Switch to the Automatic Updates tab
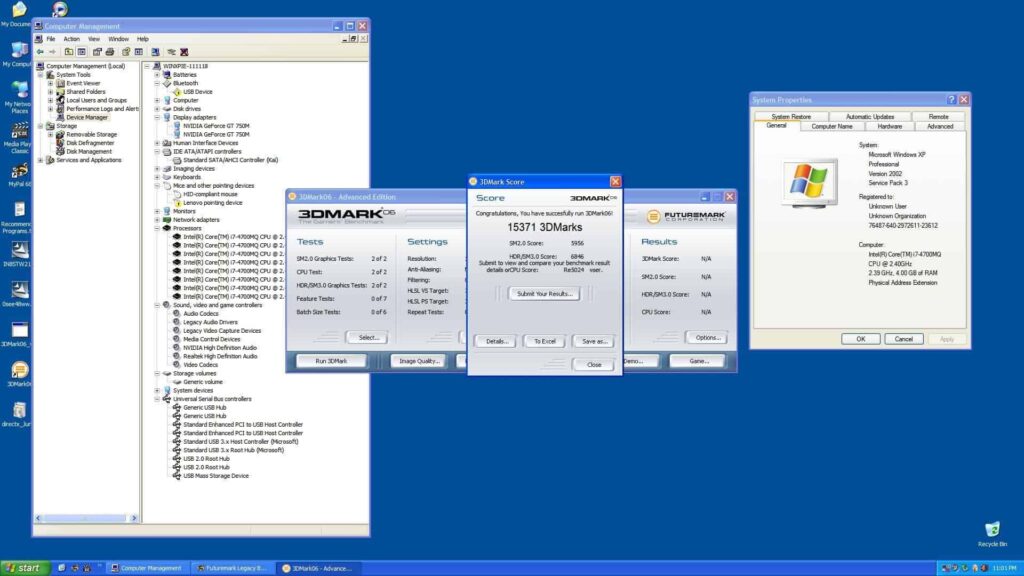This screenshot has height=576, width=1024. [869, 116]
